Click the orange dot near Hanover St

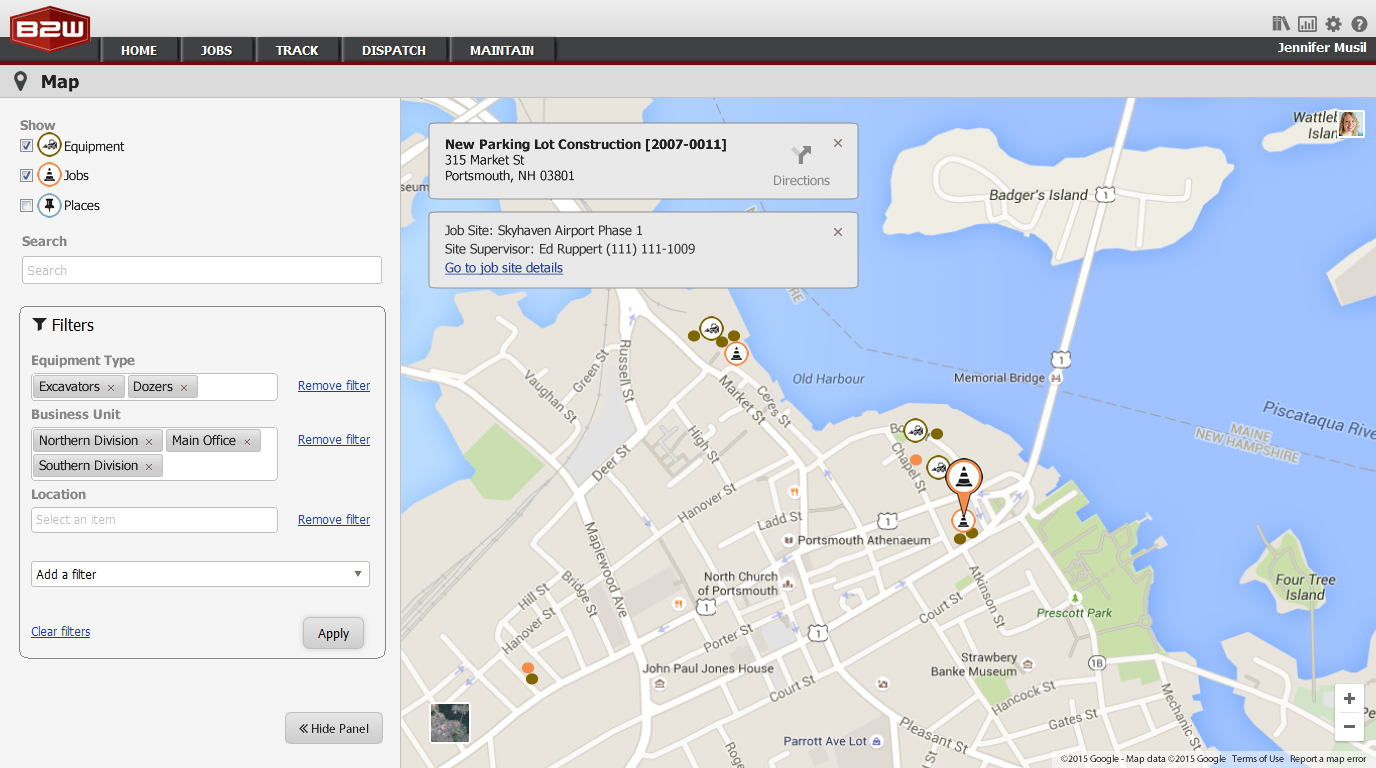click(527, 668)
